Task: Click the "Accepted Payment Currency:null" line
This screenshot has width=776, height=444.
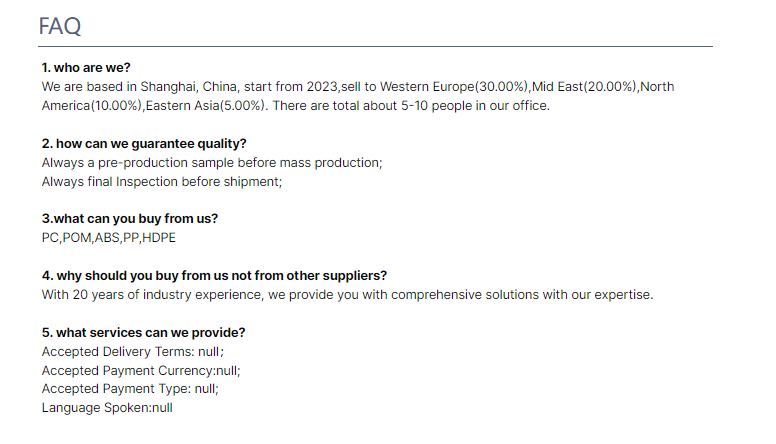Action: click(141, 370)
